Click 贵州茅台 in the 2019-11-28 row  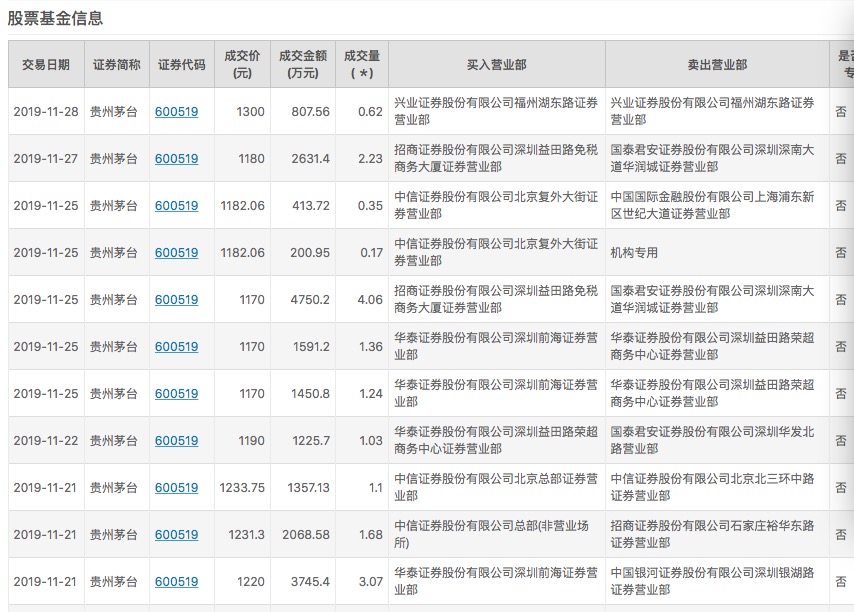tap(113, 112)
